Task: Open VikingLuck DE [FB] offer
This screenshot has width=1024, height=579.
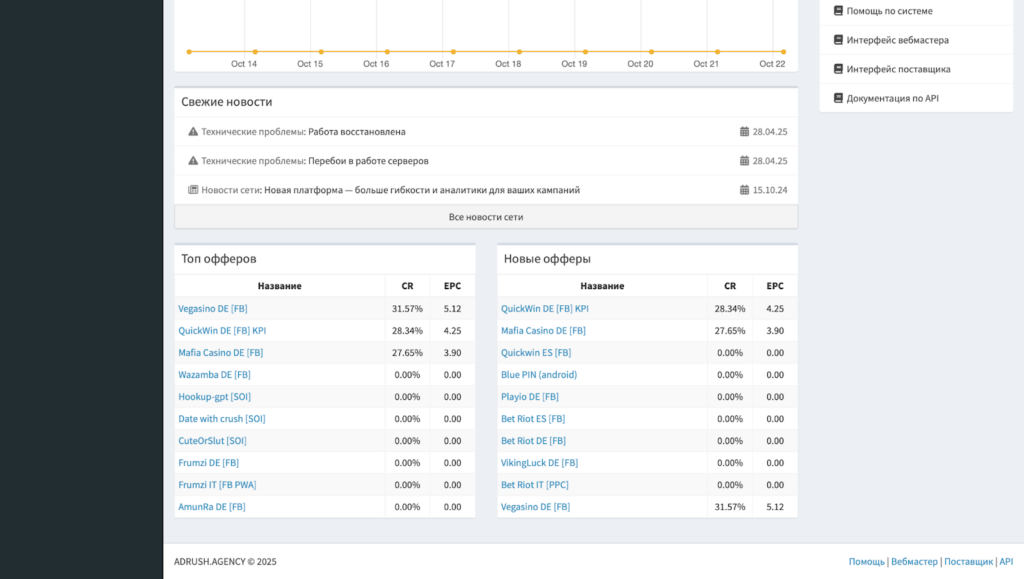Action: pyautogui.click(x=539, y=463)
